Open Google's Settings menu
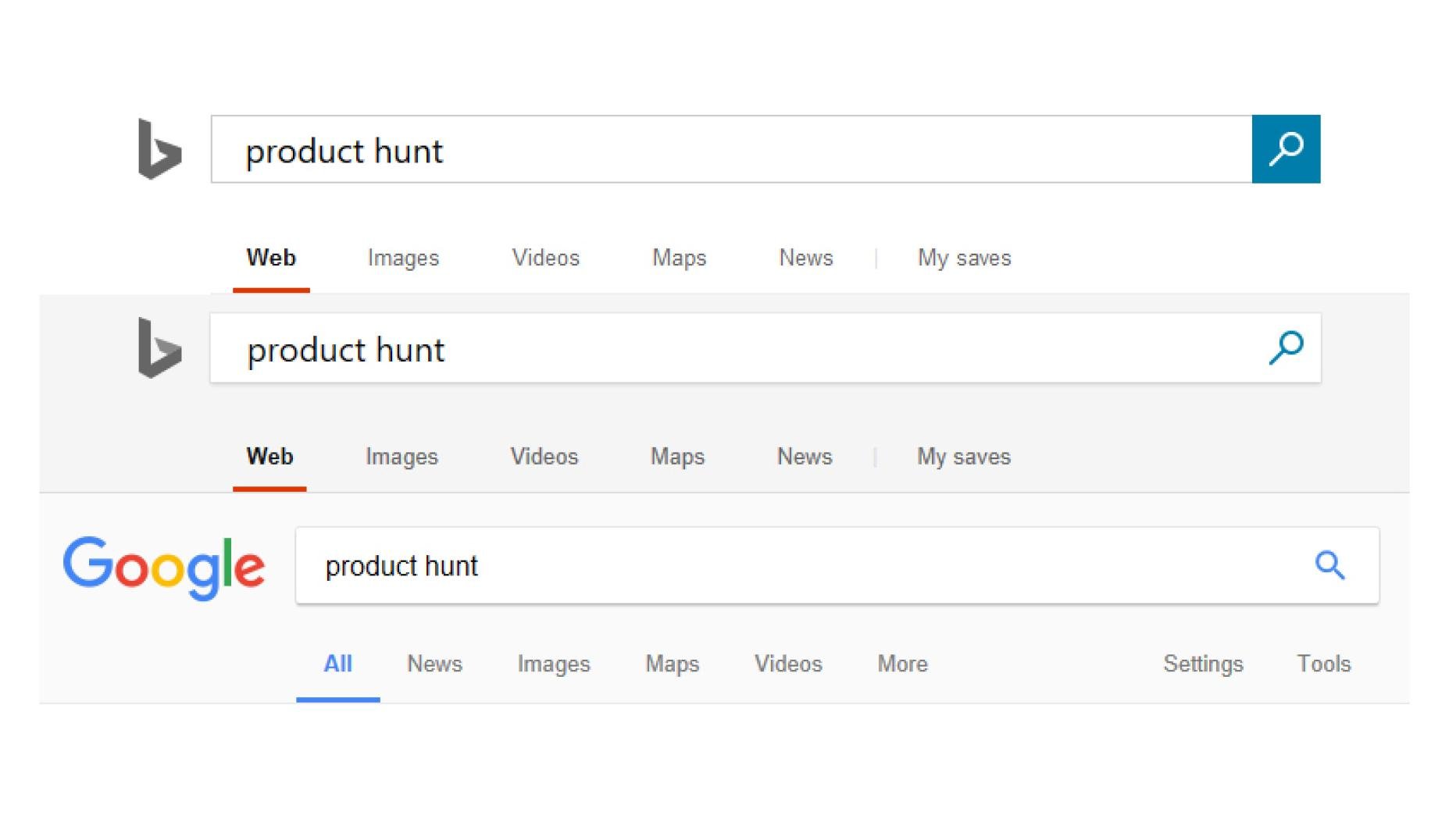 click(1203, 664)
